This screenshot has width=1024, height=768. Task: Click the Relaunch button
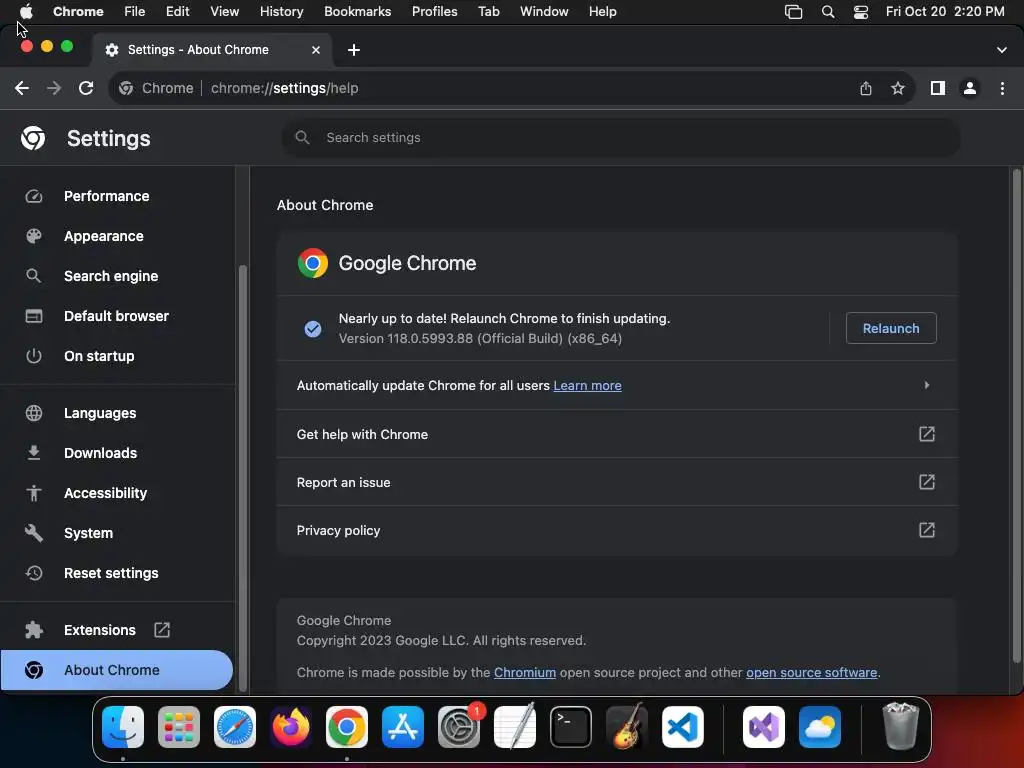(x=891, y=328)
